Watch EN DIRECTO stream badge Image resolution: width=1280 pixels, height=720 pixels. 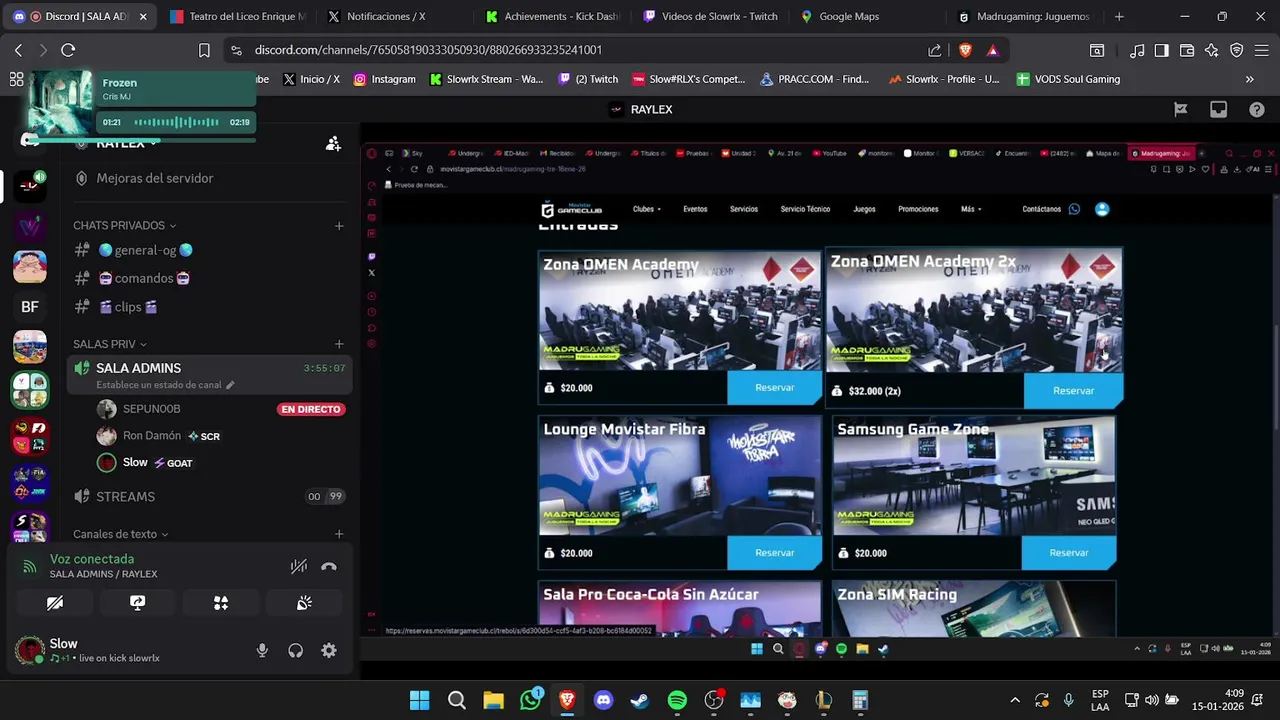point(311,409)
